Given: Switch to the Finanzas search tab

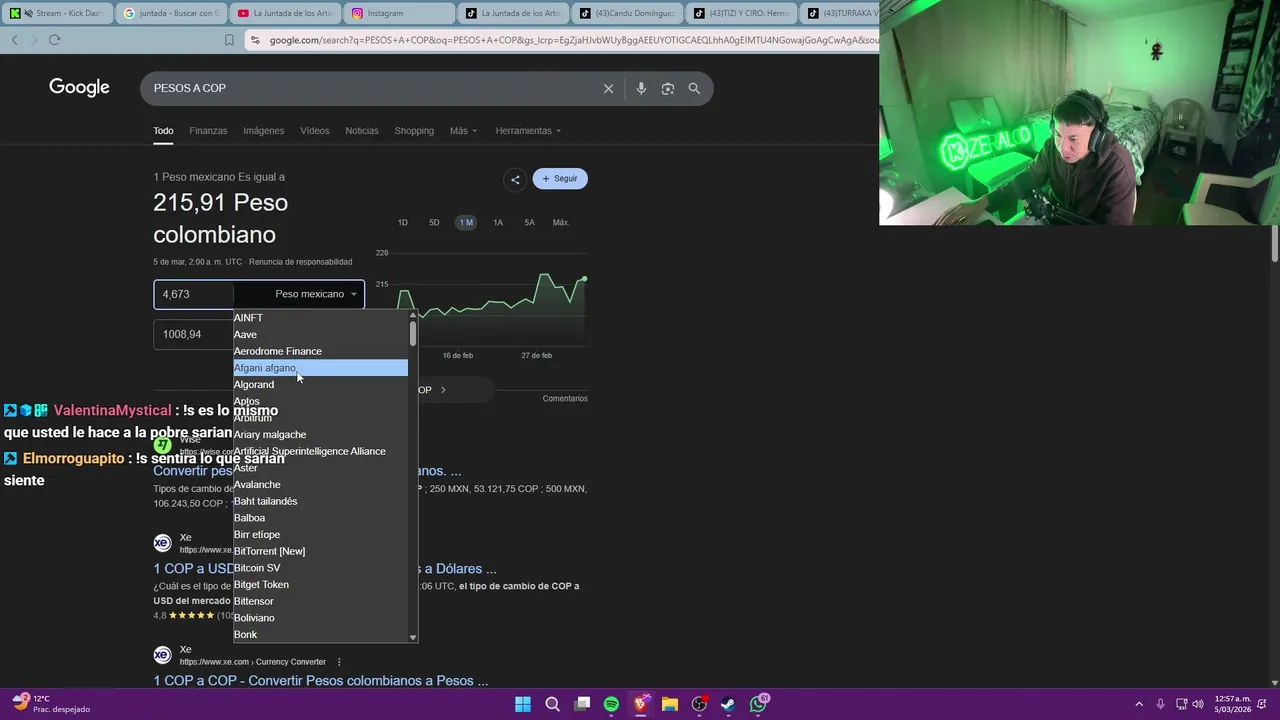Looking at the screenshot, I should click(208, 131).
